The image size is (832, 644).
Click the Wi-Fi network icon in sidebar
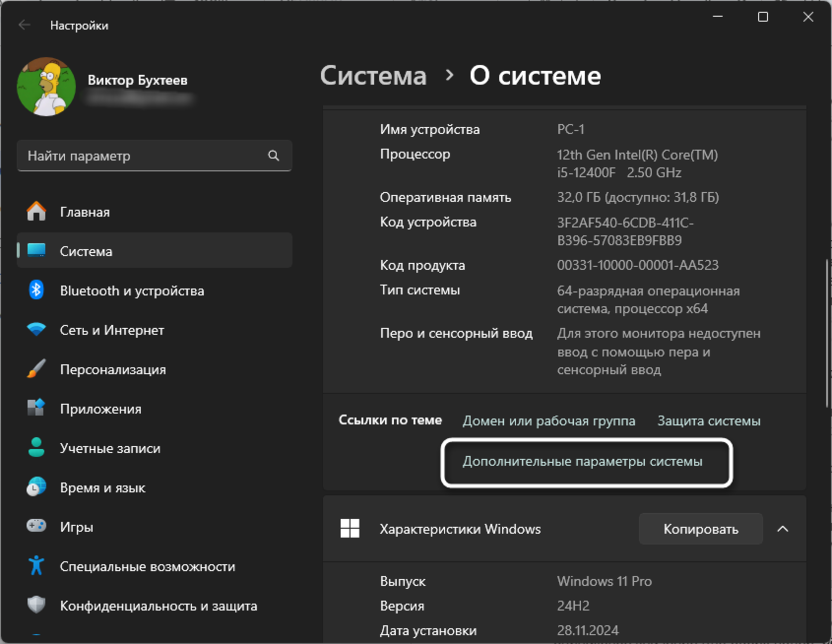(36, 330)
